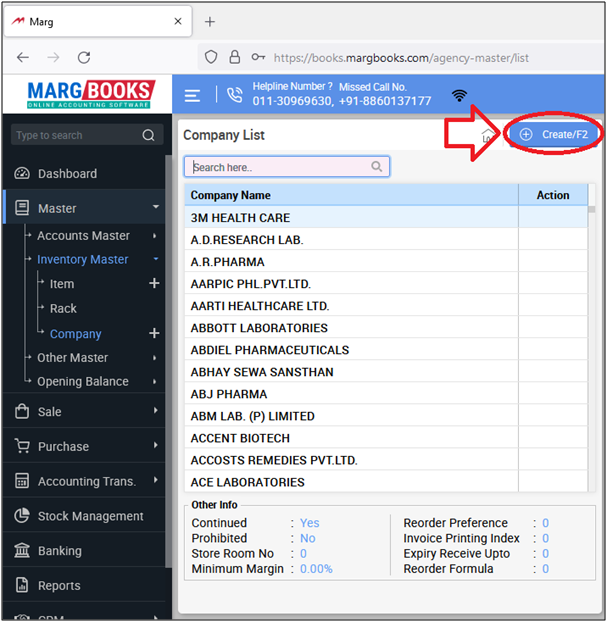Select the ABDIEL PHARMACEUTICALS row
This screenshot has height=622, width=608.
coord(386,350)
